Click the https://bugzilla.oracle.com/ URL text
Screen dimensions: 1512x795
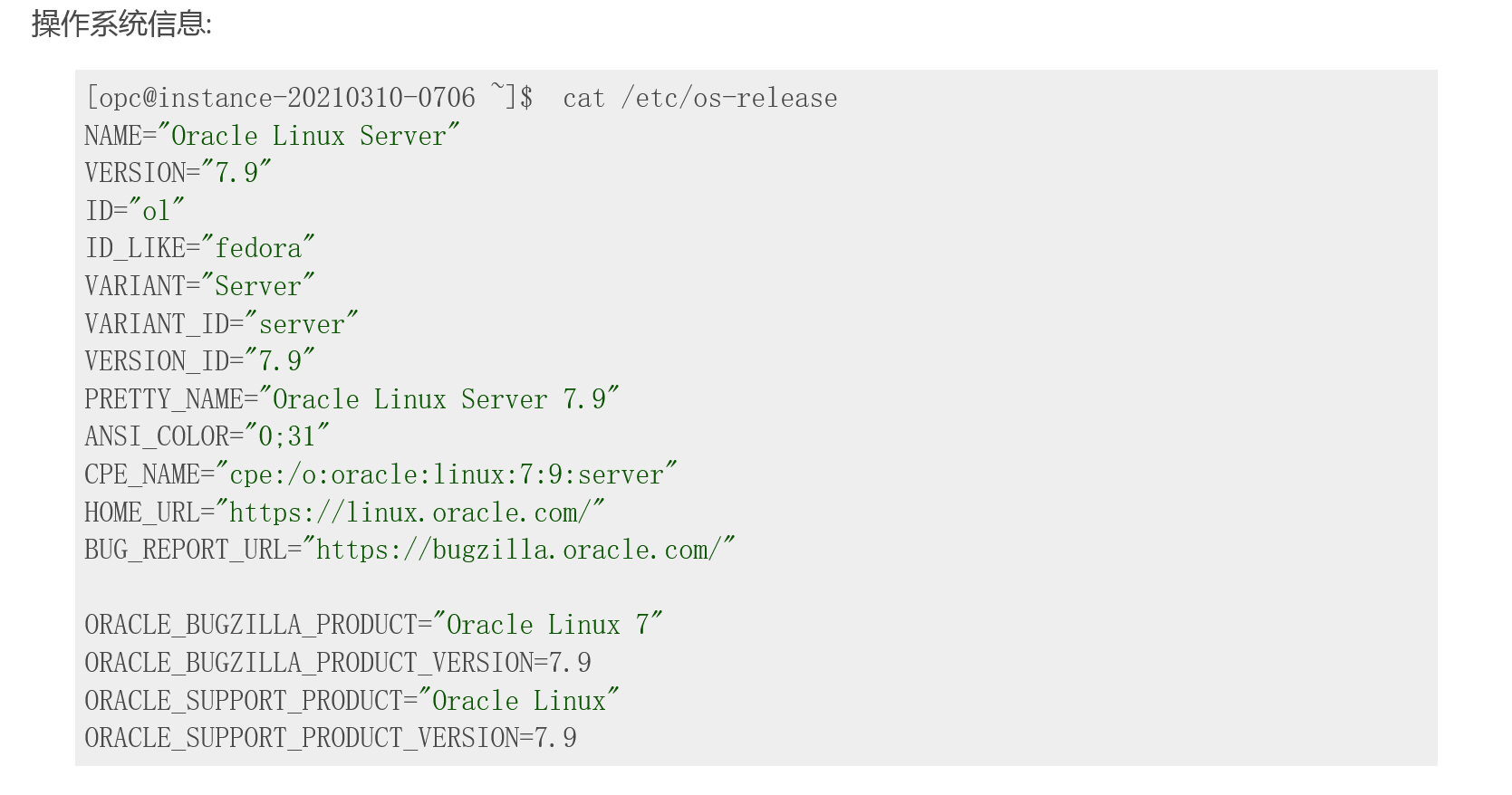(x=519, y=550)
